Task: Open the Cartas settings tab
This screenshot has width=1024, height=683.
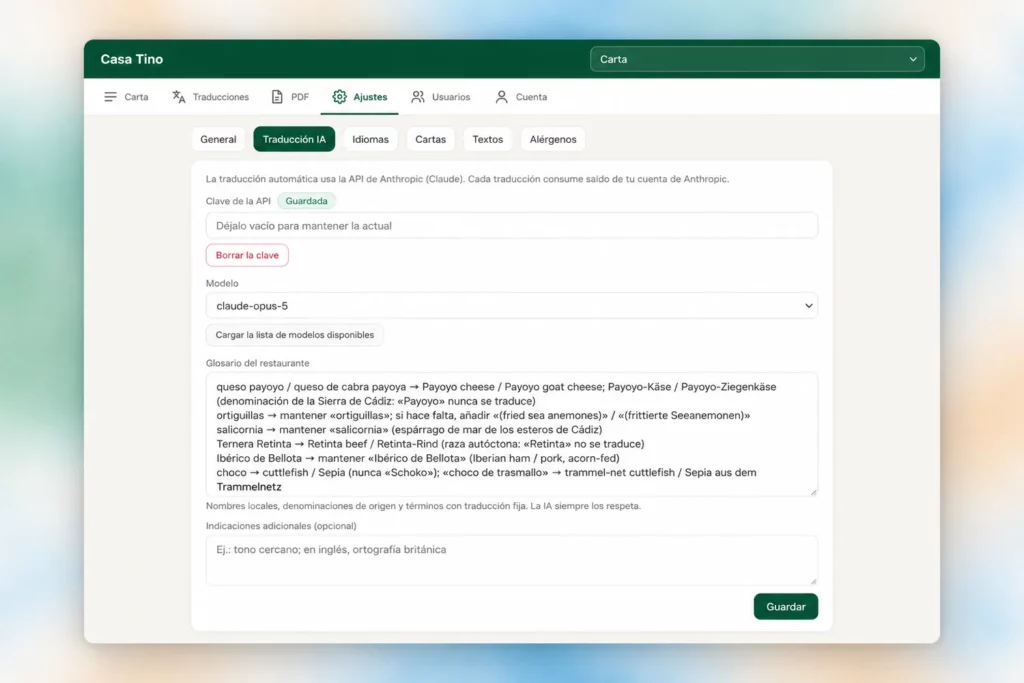Action: pyautogui.click(x=430, y=139)
